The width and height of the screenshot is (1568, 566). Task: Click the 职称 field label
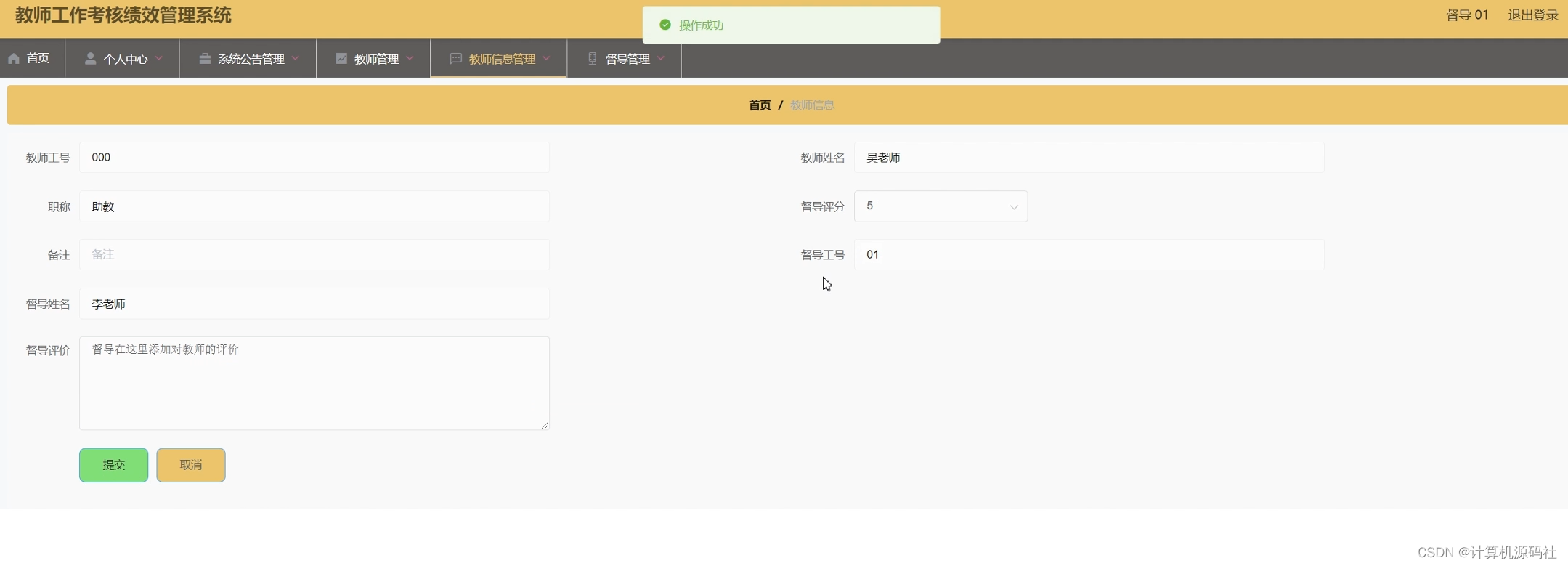click(x=59, y=207)
